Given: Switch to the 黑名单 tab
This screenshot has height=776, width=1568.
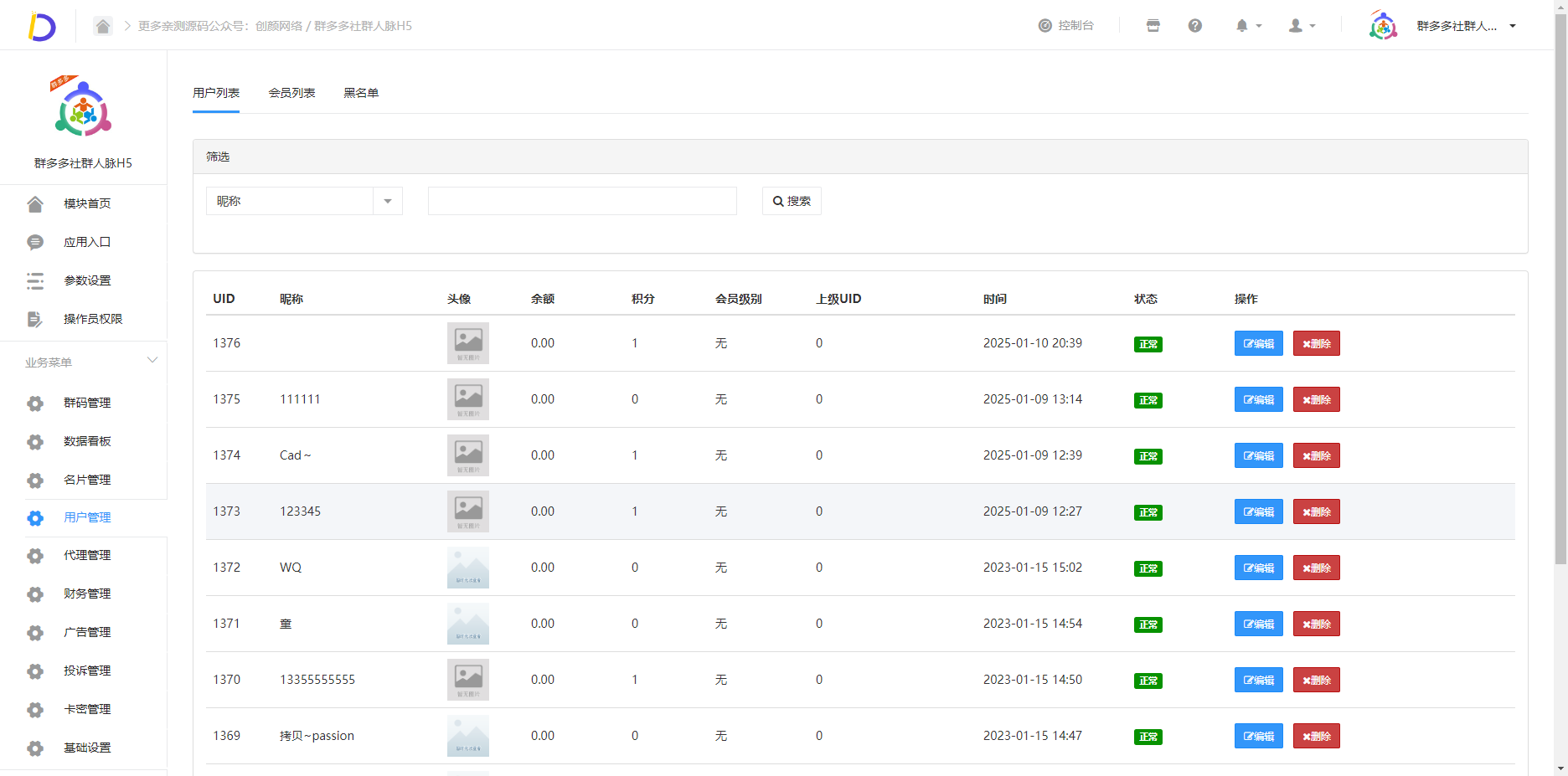Looking at the screenshot, I should click(x=361, y=93).
